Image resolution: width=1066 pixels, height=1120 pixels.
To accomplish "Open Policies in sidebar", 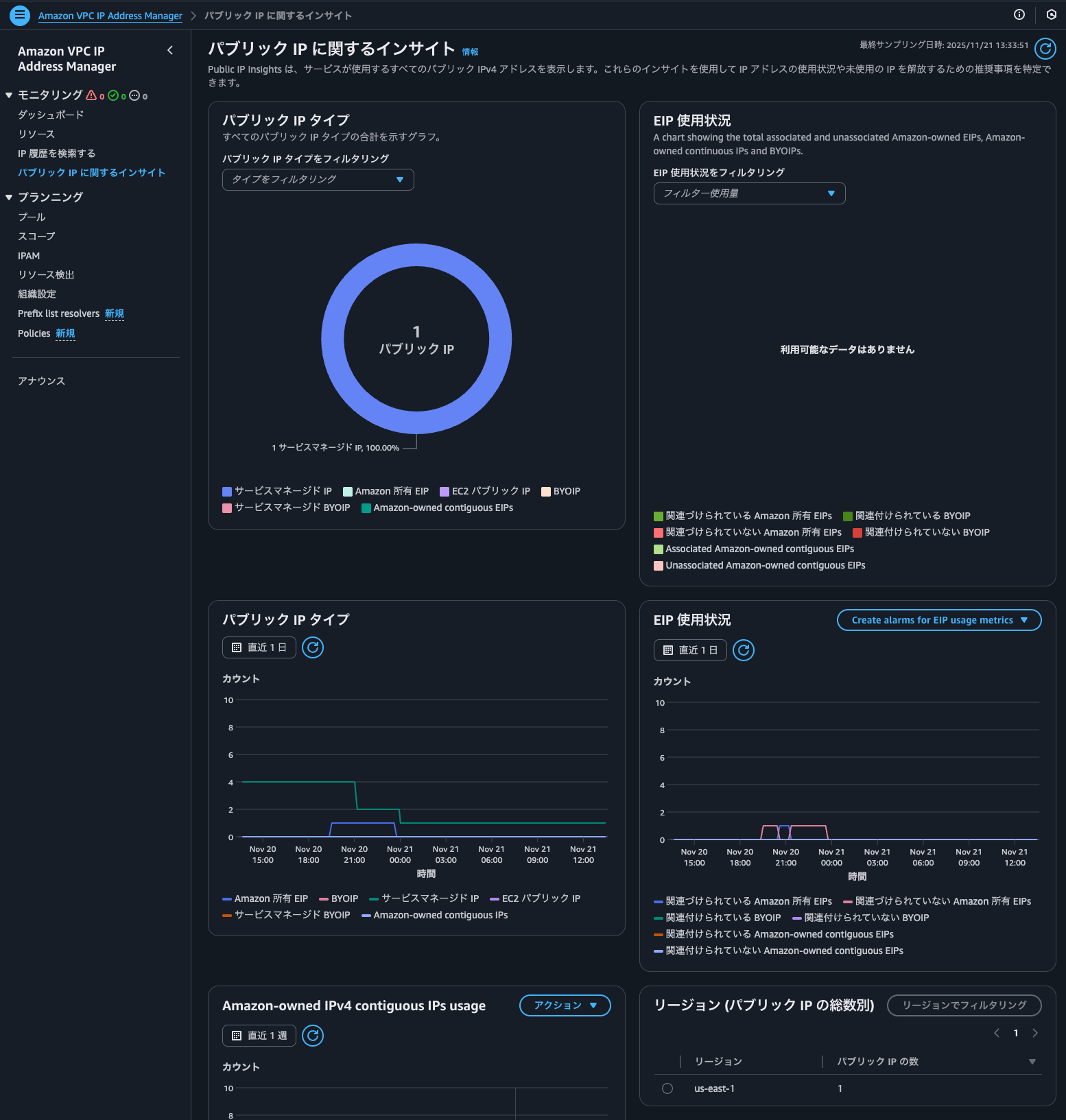I will click(x=34, y=333).
